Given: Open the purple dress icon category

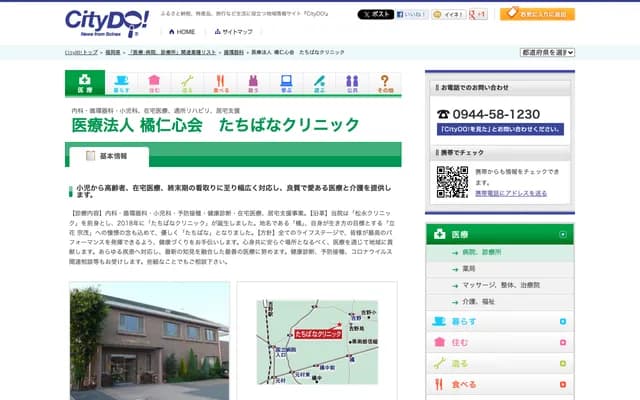Looking at the screenshot, I should click(253, 83).
